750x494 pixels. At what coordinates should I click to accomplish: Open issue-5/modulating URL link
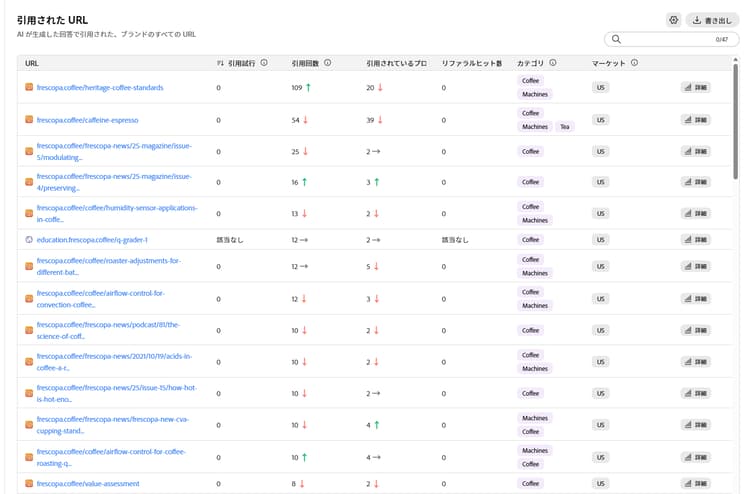[114, 152]
